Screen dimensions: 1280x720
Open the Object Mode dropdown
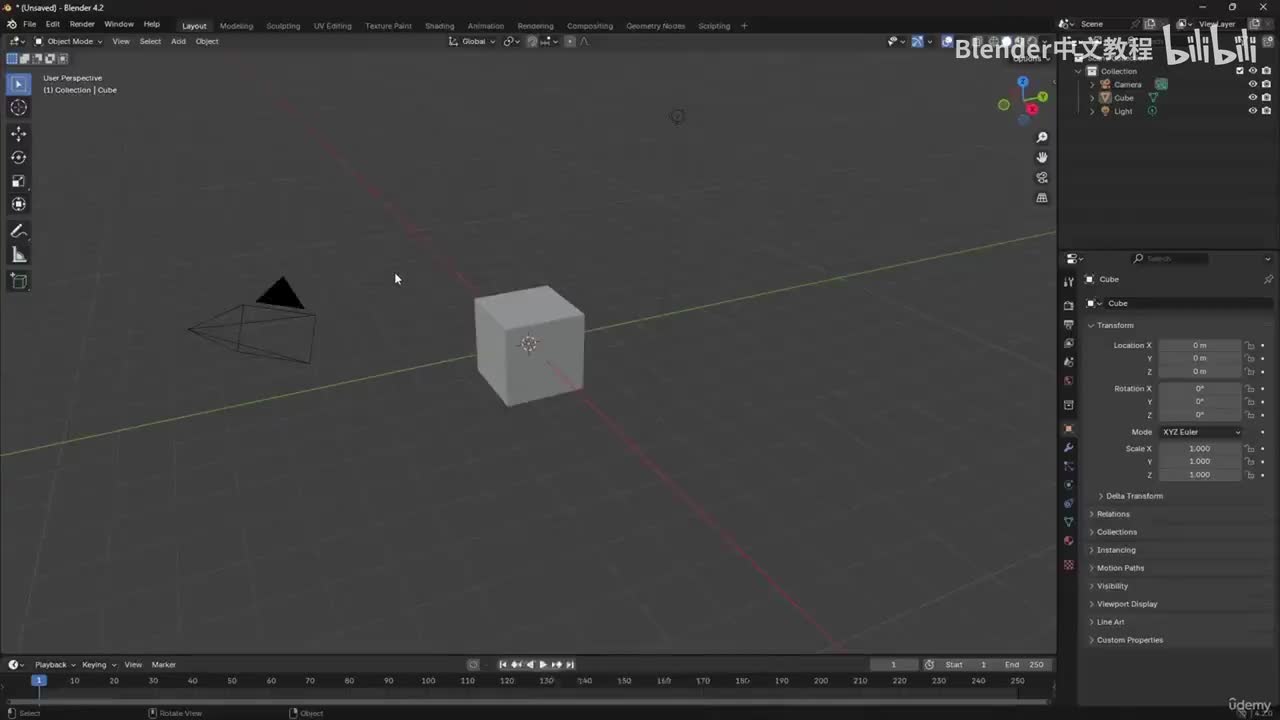coord(68,41)
